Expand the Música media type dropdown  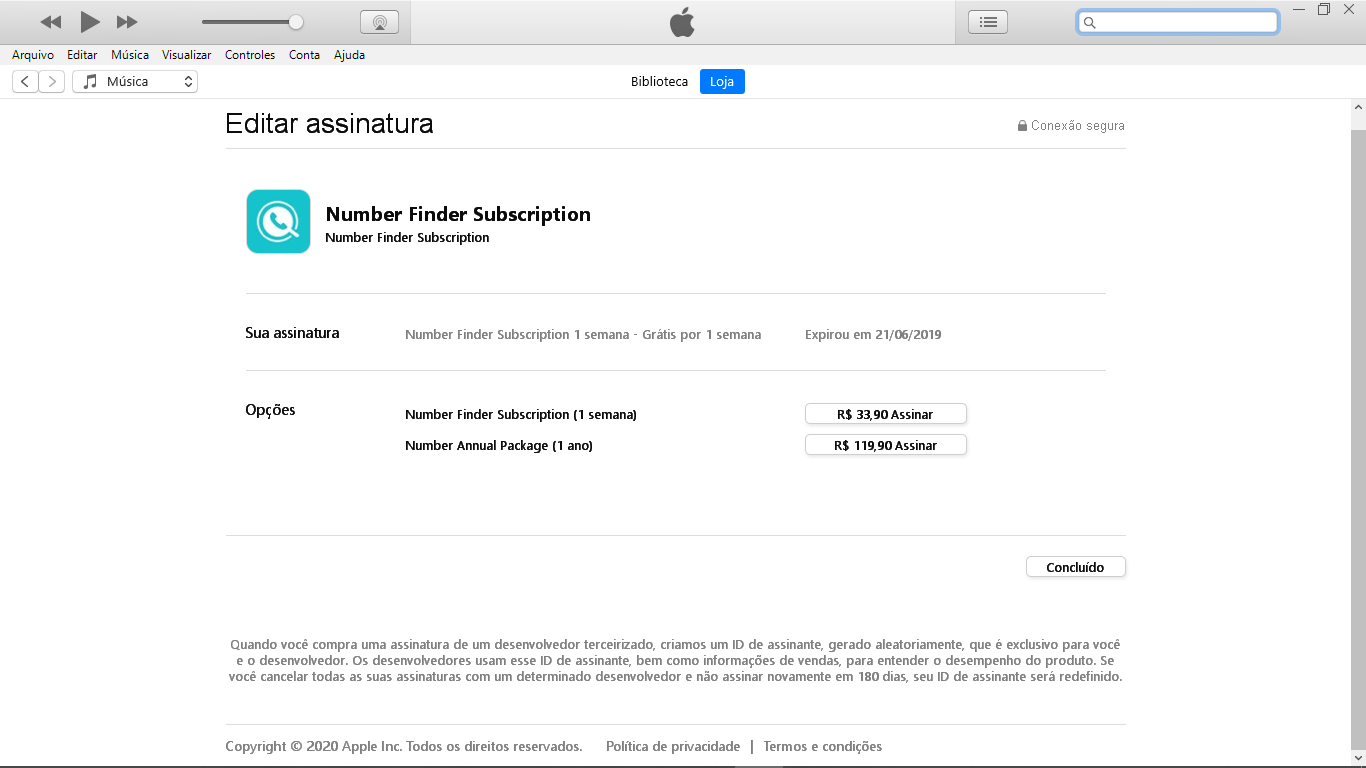click(135, 82)
